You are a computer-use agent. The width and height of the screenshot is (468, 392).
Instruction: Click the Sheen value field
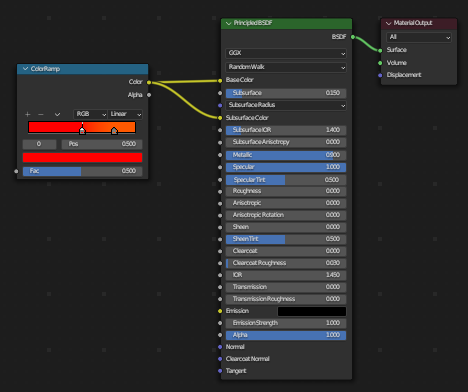pos(286,227)
